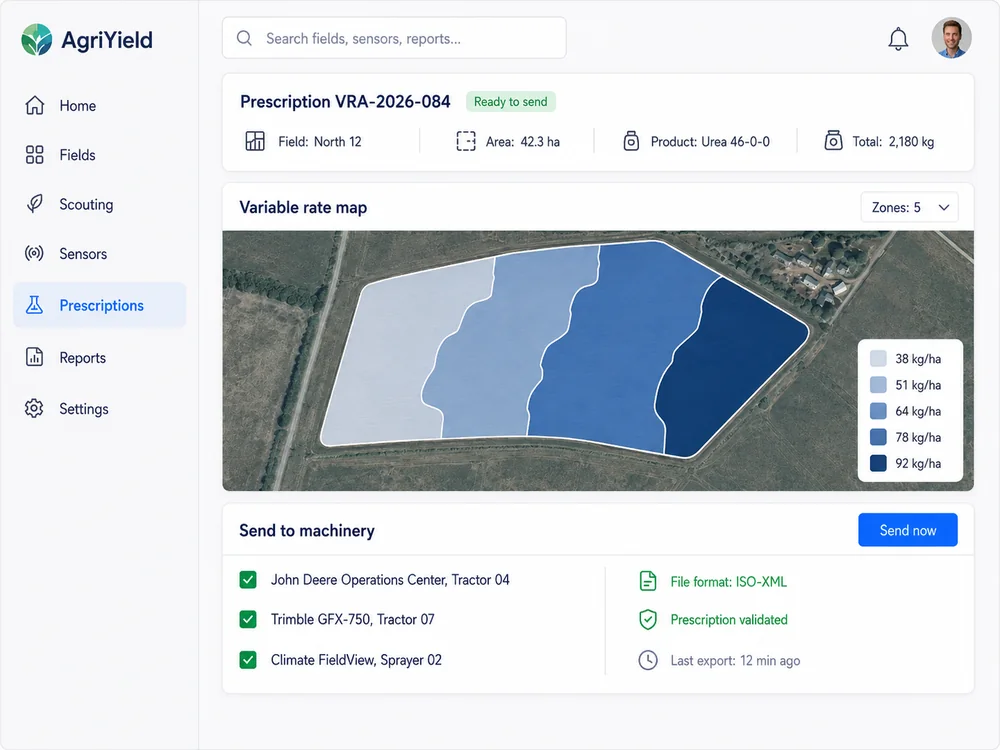Click the 38 kg/ha legend swatch
The width and height of the screenshot is (1000, 750).
878,358
